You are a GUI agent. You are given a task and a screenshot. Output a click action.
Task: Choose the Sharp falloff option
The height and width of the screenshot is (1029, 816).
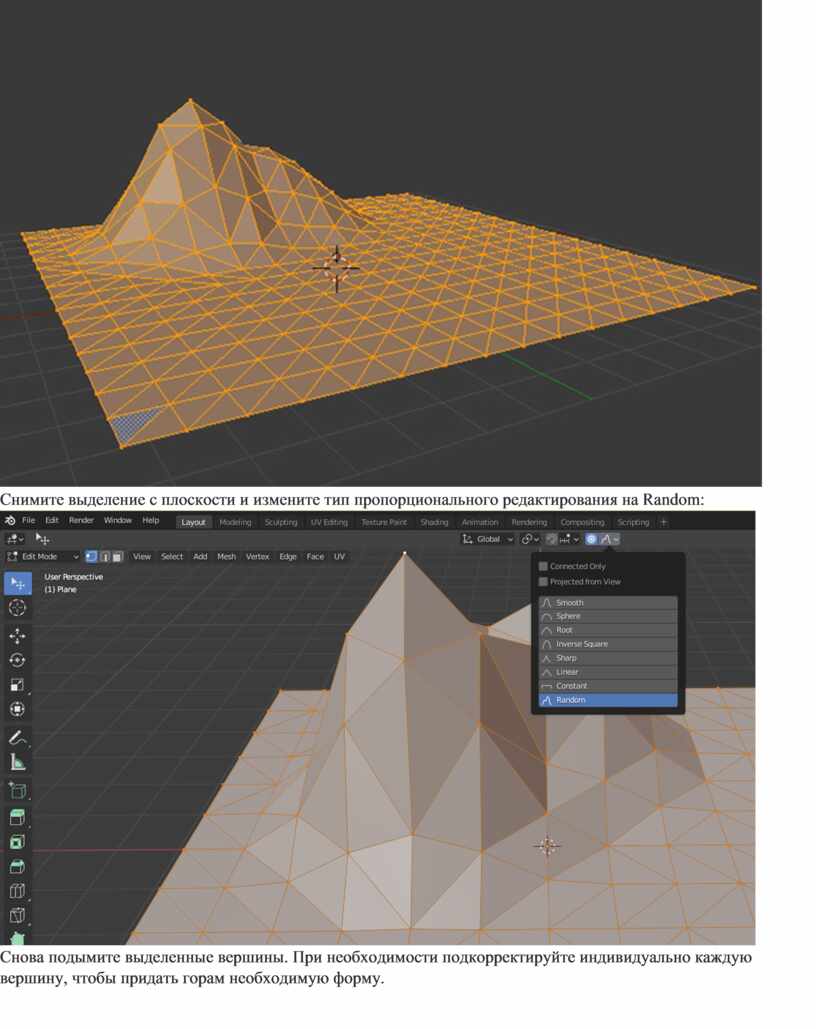click(608, 658)
